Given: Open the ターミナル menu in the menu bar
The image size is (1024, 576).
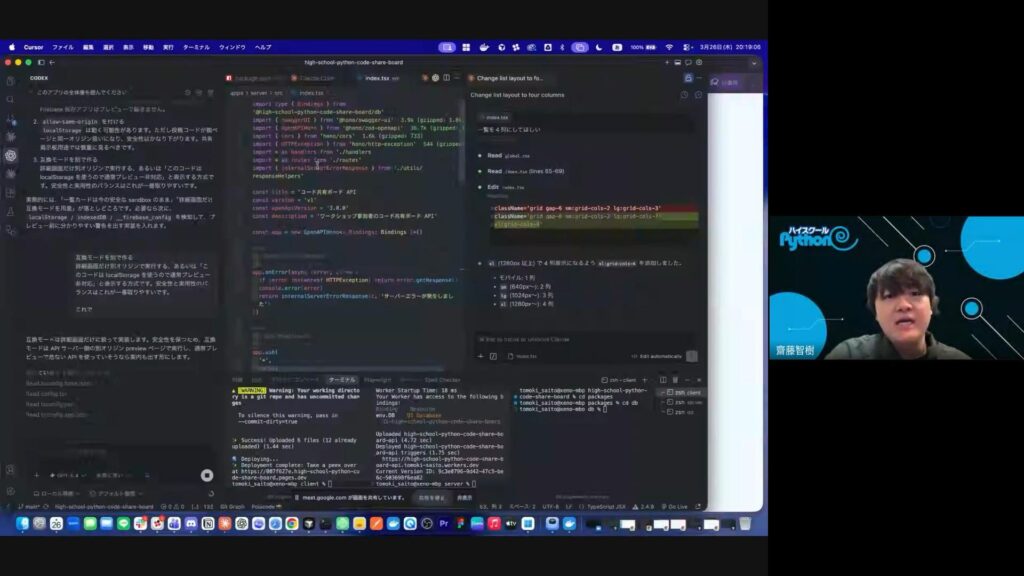Looking at the screenshot, I should click(196, 47).
